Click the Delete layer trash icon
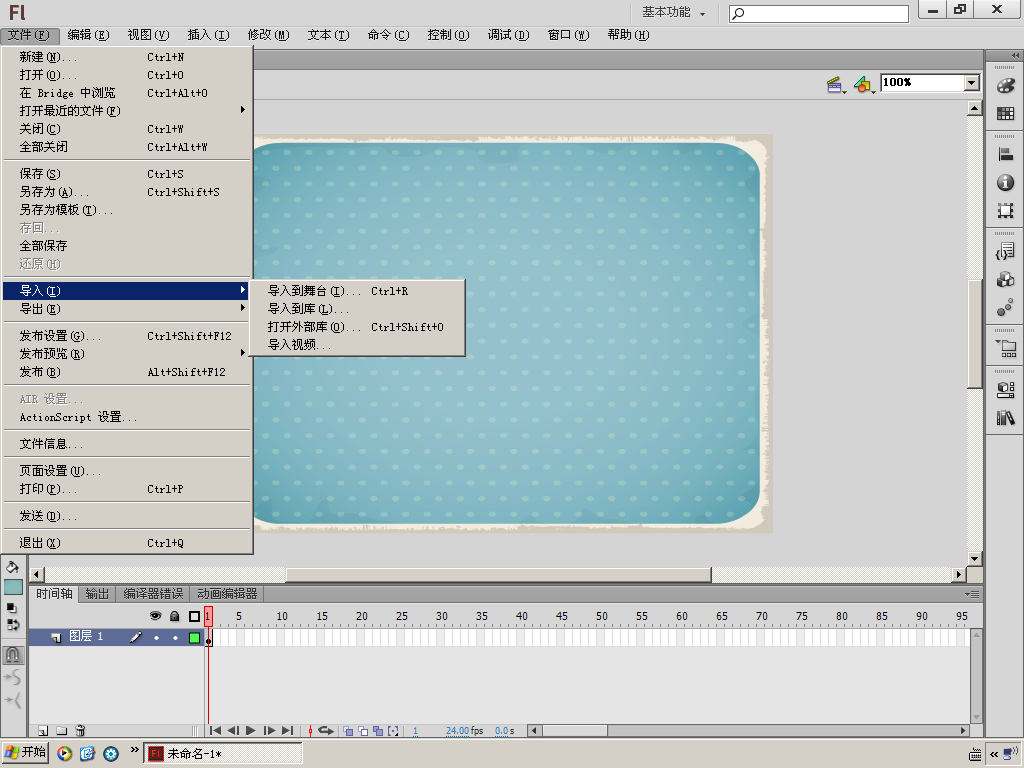Viewport: 1024px width, 768px height. 80,731
